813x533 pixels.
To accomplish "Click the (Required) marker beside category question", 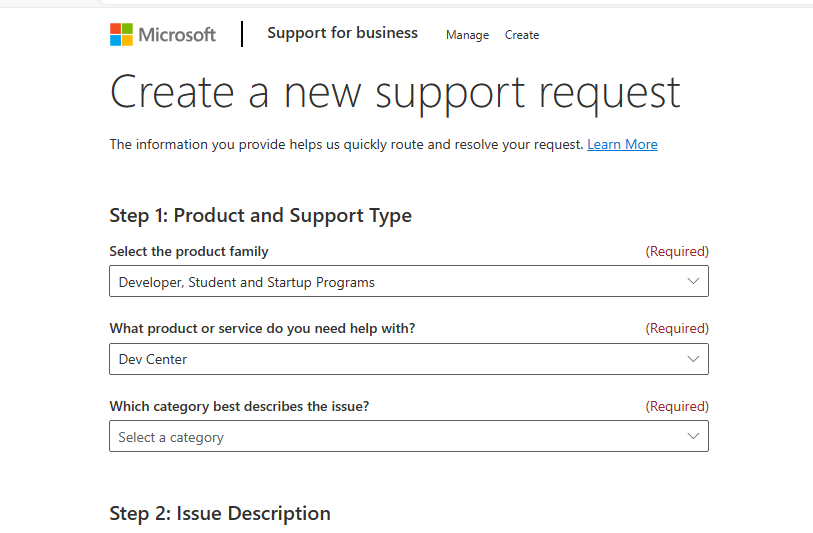I will click(677, 406).
